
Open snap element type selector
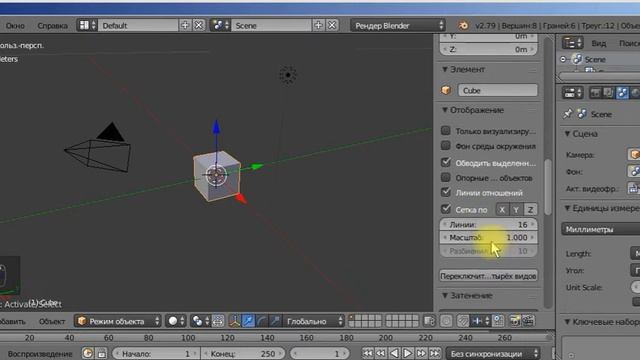point(479,321)
